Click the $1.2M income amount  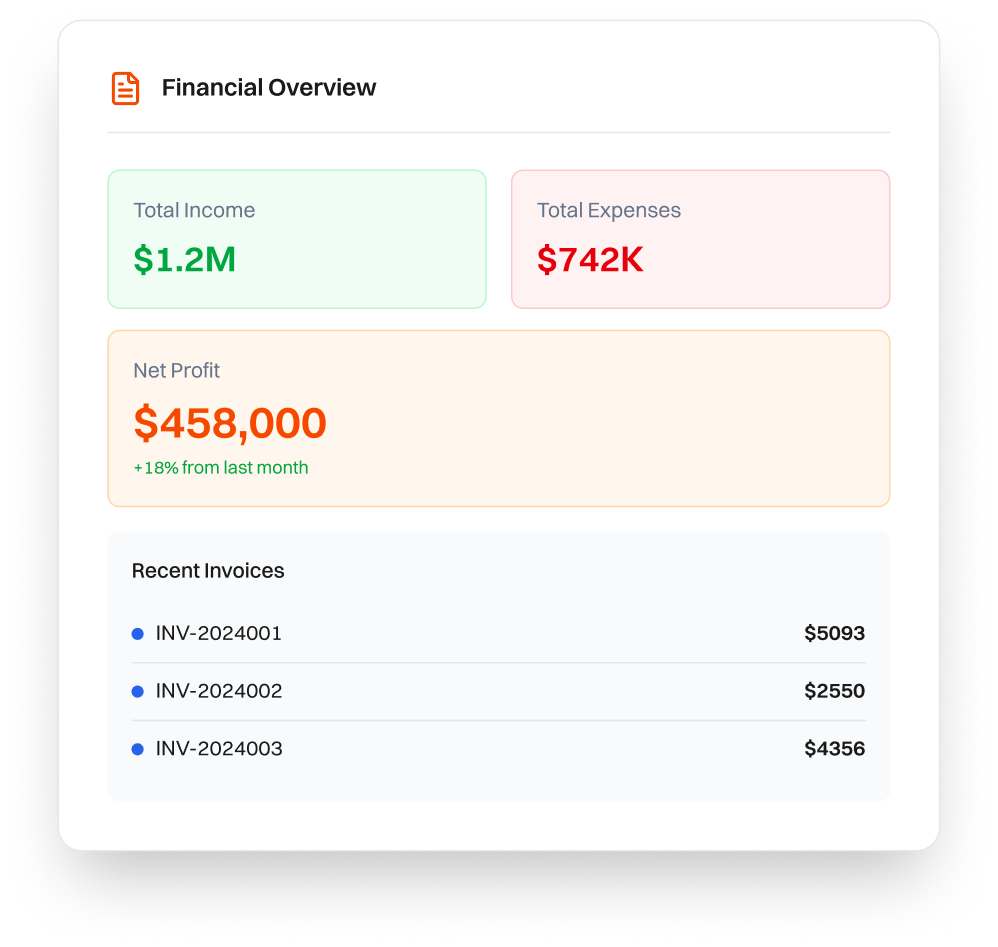[185, 260]
